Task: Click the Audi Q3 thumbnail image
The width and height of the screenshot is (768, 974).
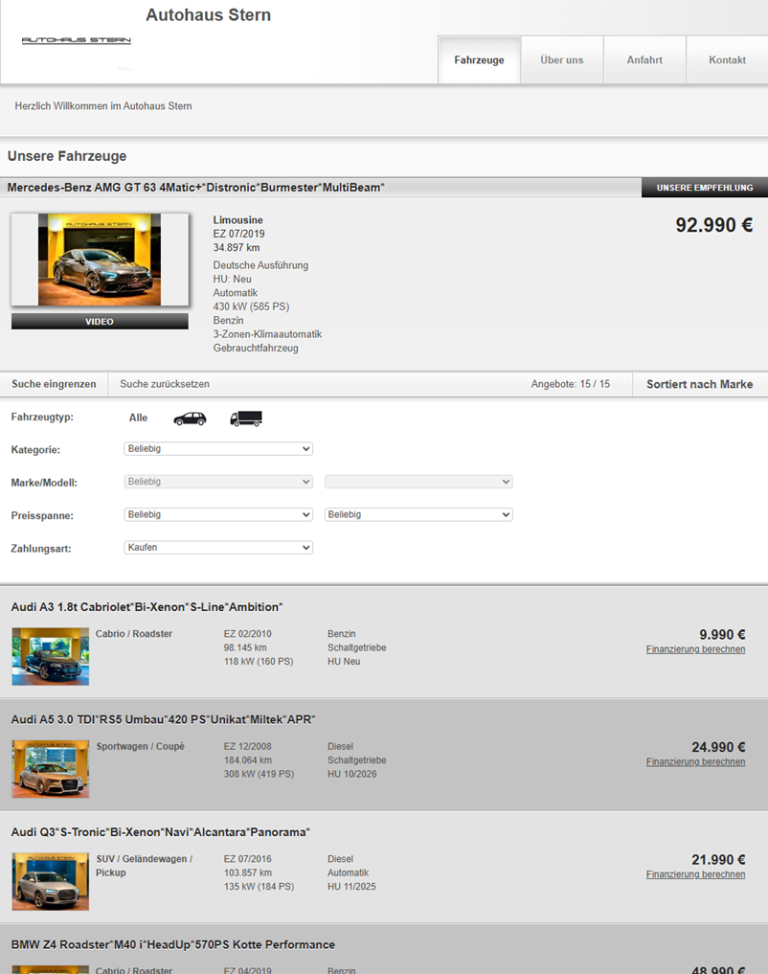Action: (x=50, y=881)
